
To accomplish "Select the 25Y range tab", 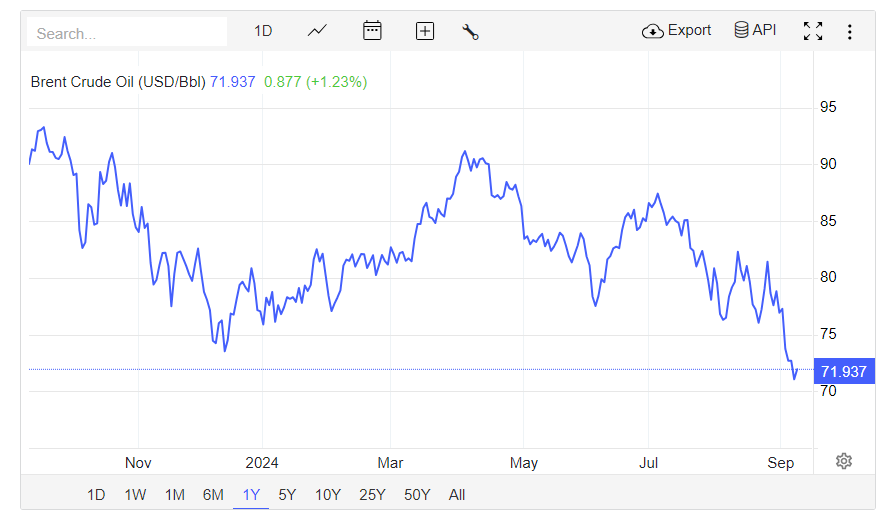I will pos(372,495).
